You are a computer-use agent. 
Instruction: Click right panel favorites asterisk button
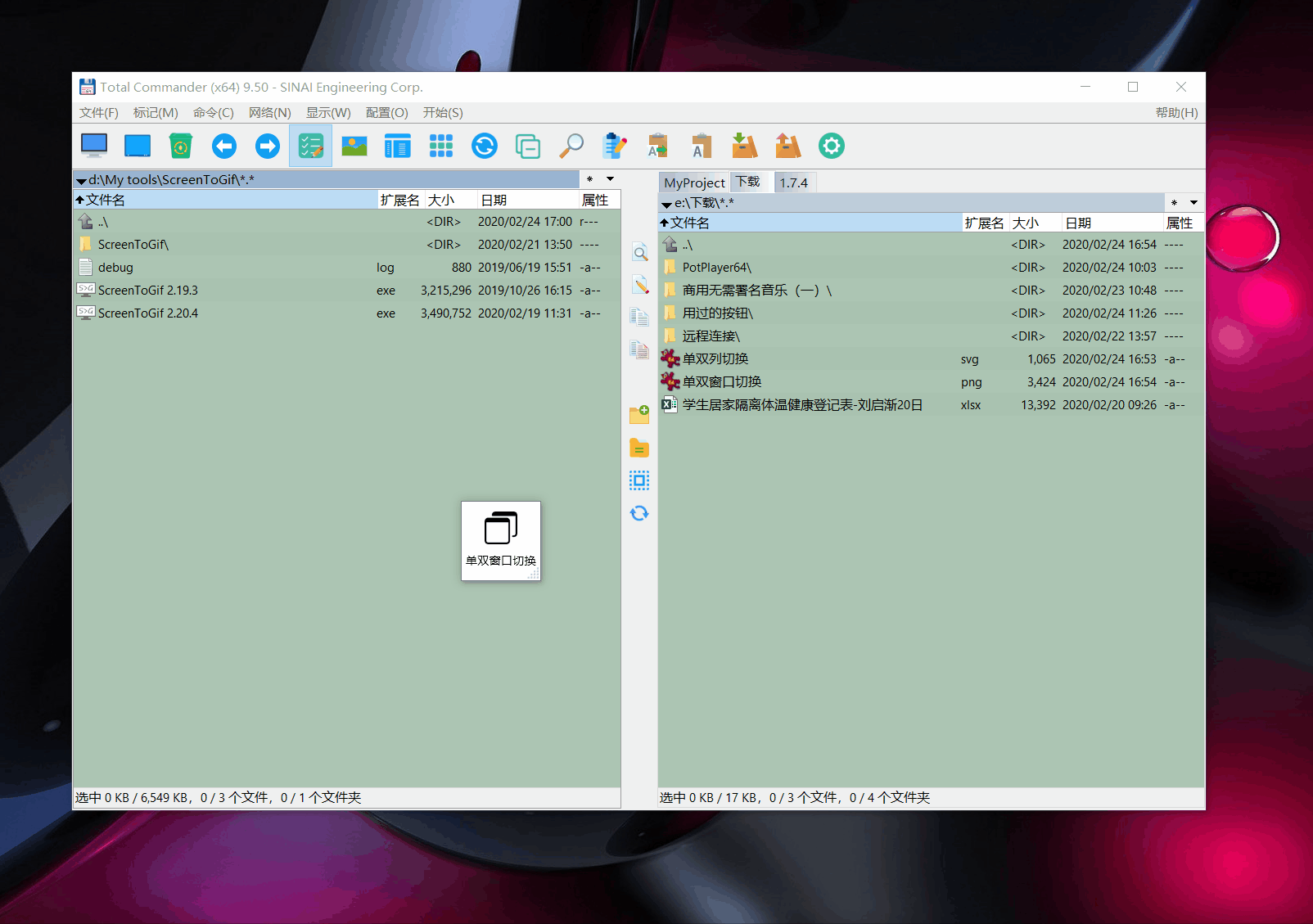point(1174,202)
